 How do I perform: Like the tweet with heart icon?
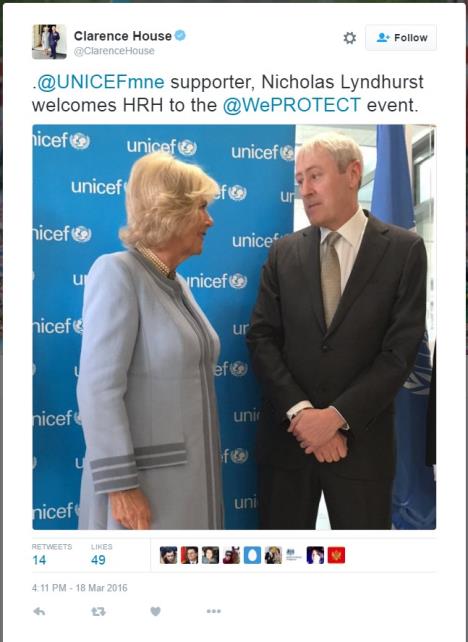coord(155,611)
